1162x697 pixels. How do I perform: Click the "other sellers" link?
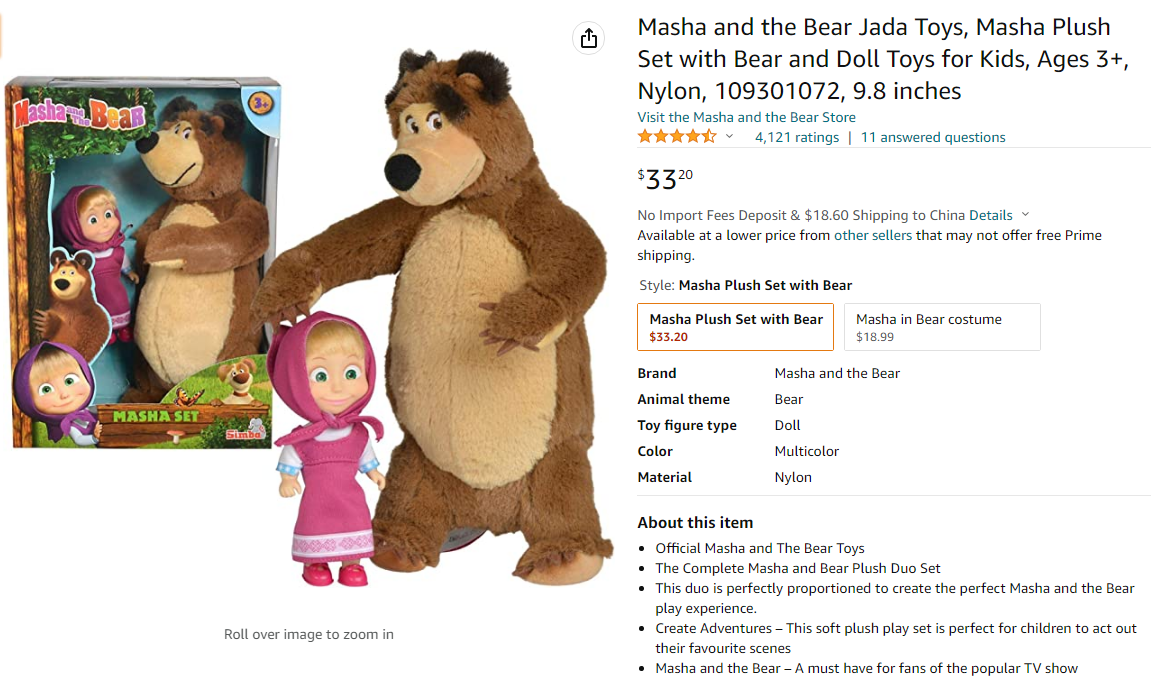pyautogui.click(x=873, y=236)
